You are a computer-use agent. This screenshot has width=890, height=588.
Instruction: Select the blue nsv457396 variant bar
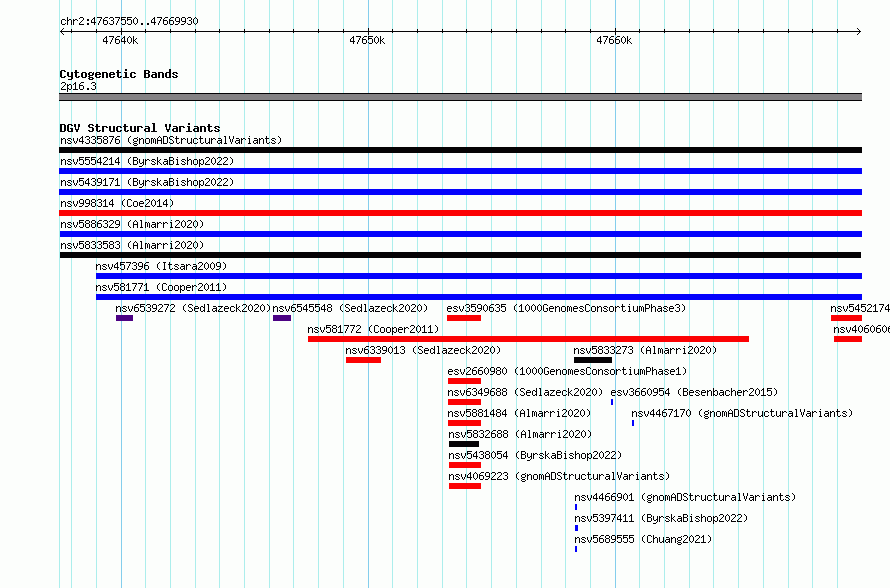(x=479, y=276)
